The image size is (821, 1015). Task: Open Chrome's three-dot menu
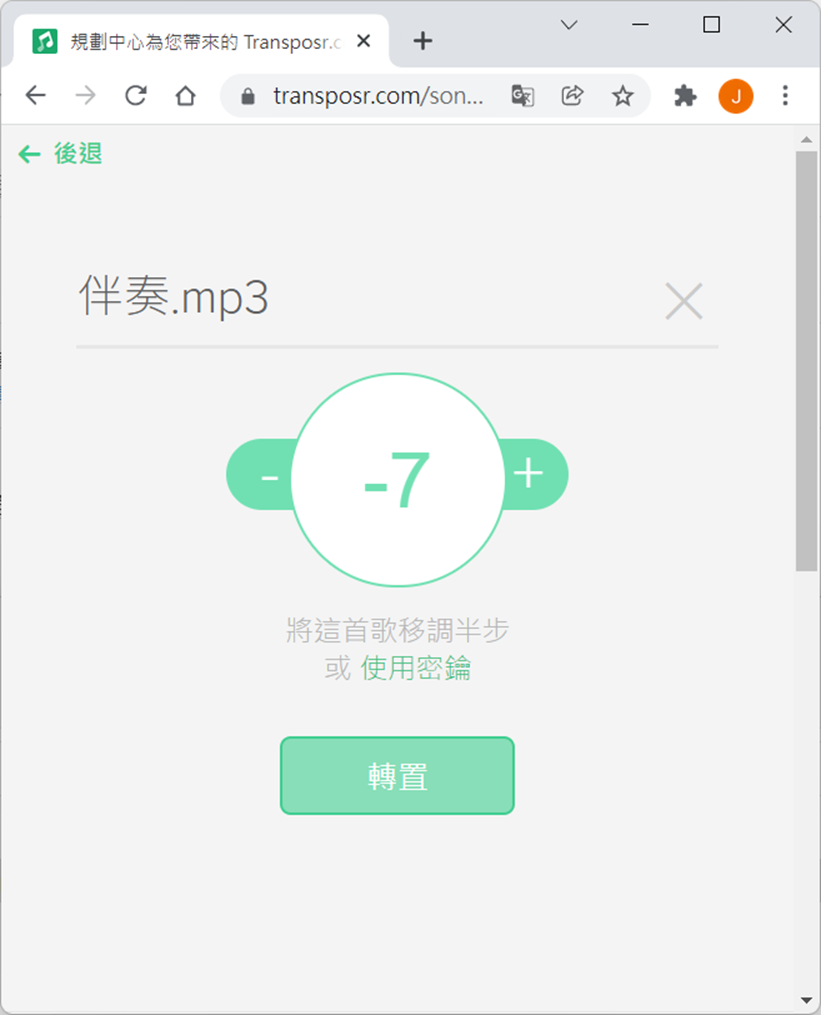pos(785,96)
